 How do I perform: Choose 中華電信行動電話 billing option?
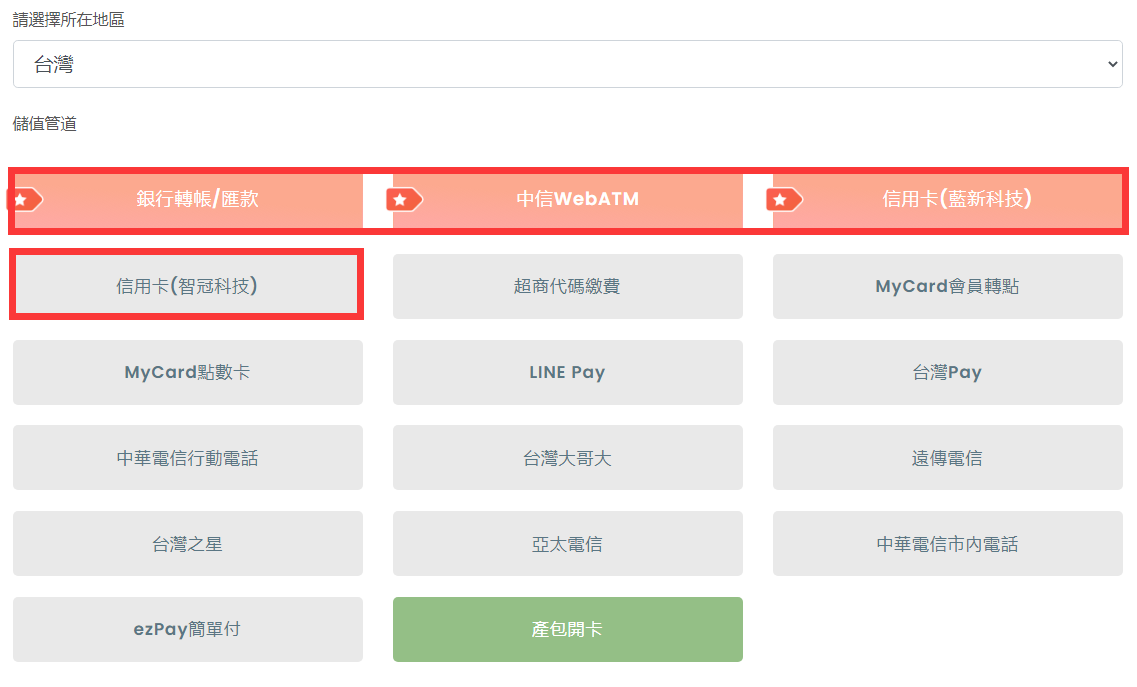(x=188, y=458)
